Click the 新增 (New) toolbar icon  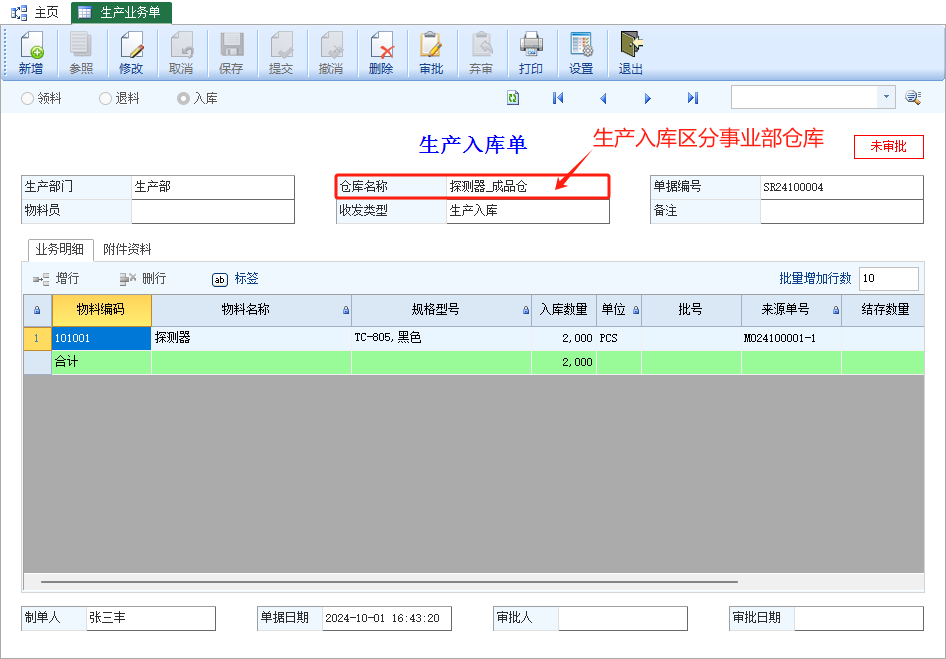point(31,53)
